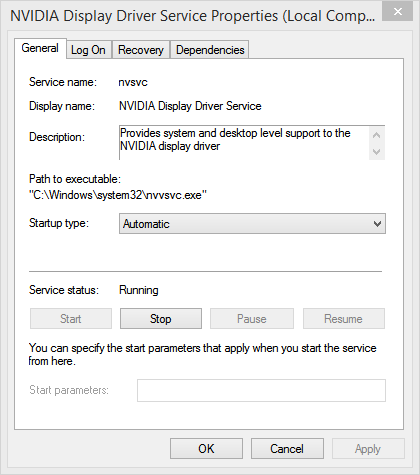The image size is (420, 475).
Task: Click the description scroll down arrow
Action: pos(377,152)
